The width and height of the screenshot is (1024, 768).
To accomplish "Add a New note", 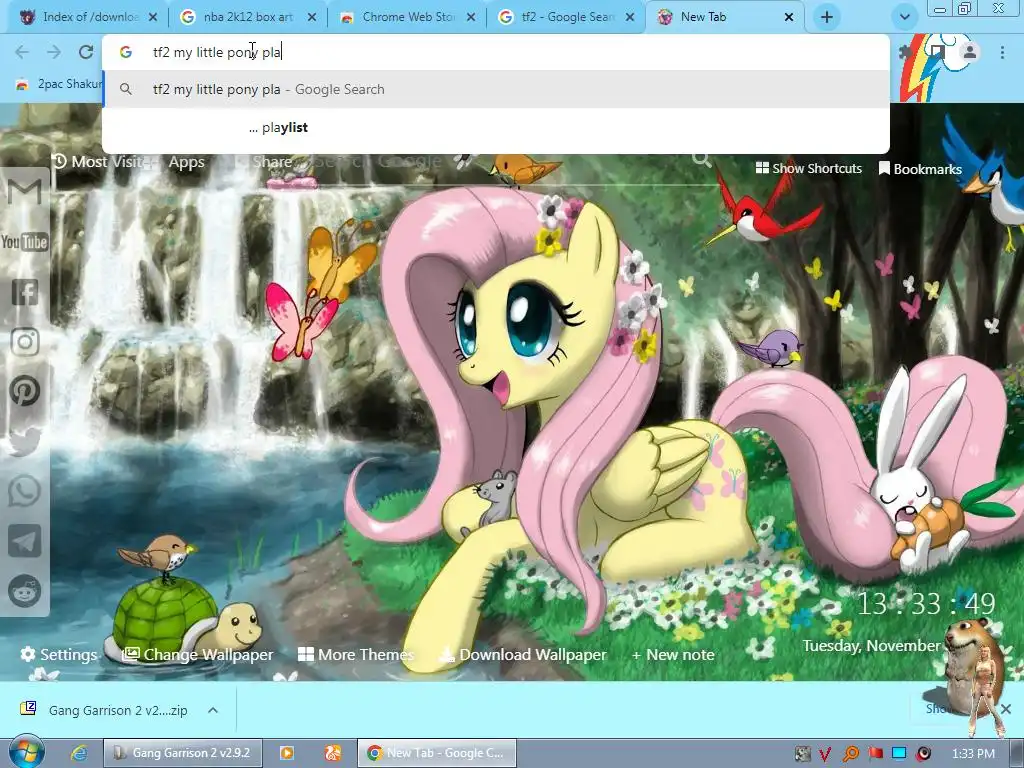I will tap(673, 654).
